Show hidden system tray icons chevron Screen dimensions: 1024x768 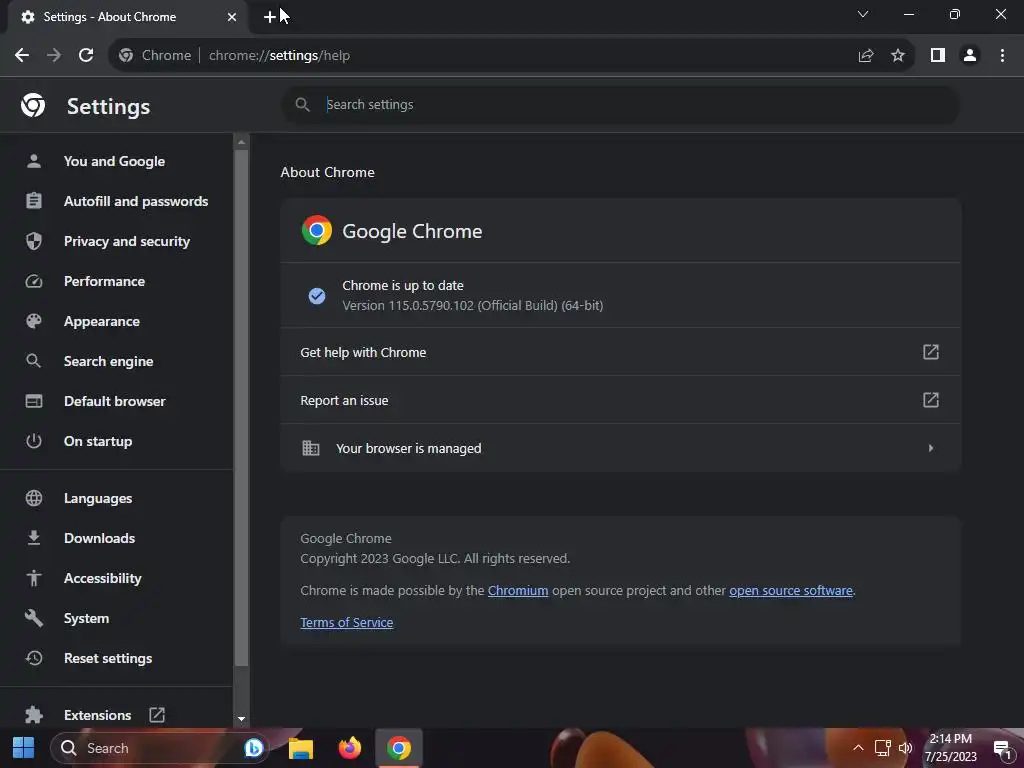pos(858,748)
